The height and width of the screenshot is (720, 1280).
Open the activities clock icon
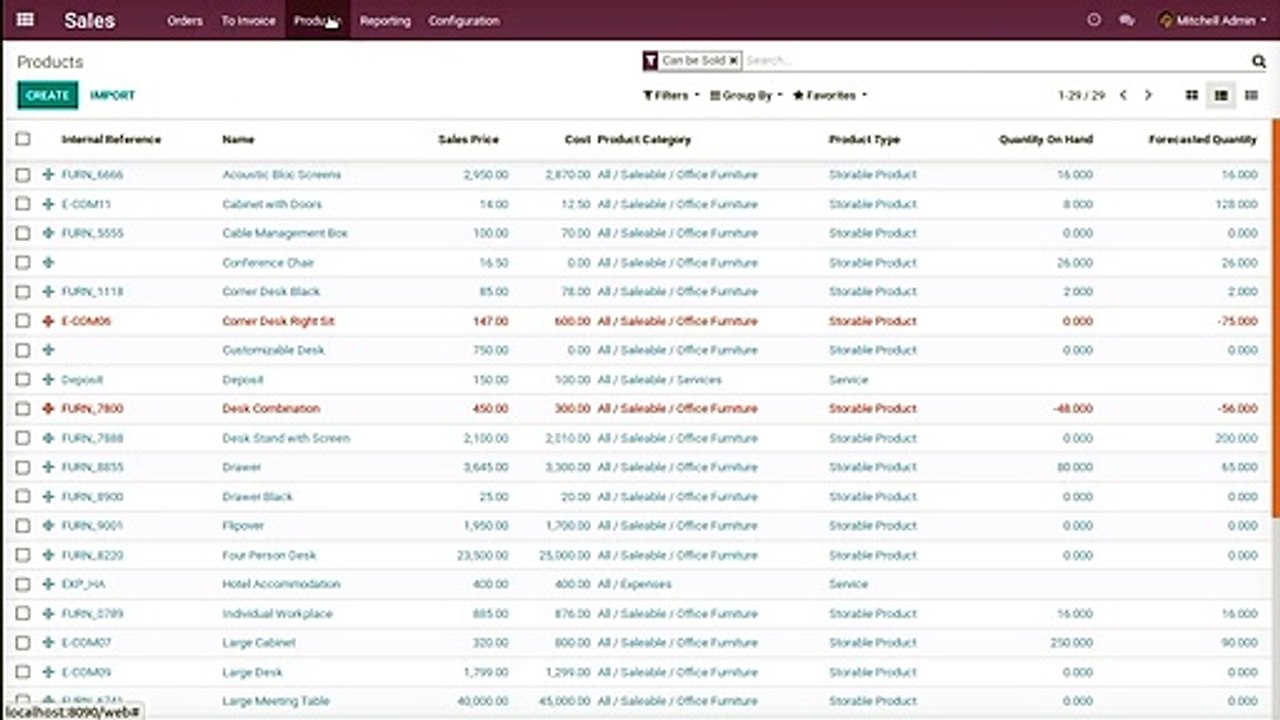point(1094,20)
